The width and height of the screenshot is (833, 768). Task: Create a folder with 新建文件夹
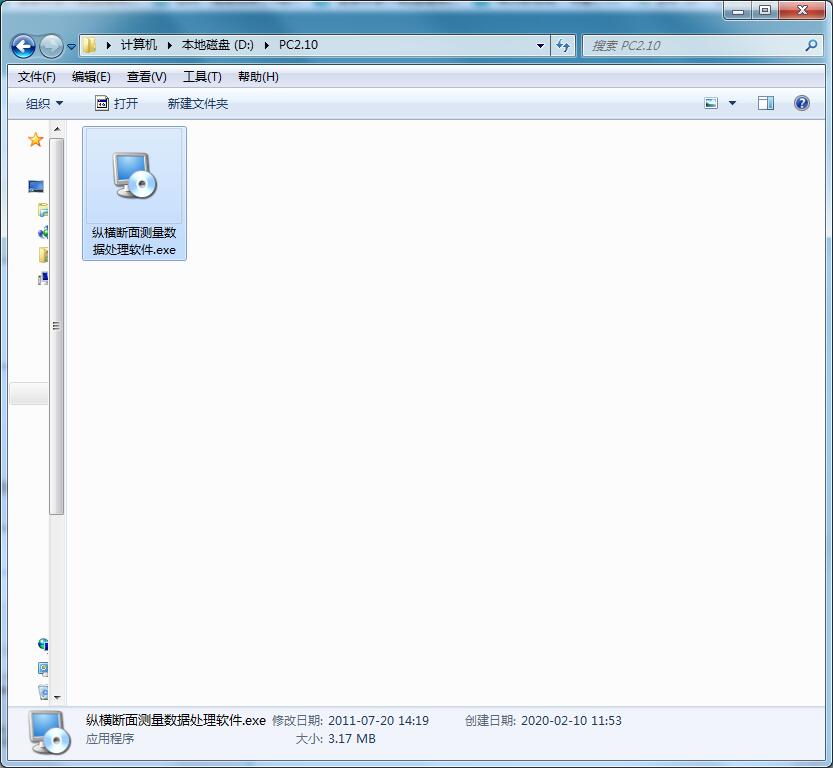(198, 104)
